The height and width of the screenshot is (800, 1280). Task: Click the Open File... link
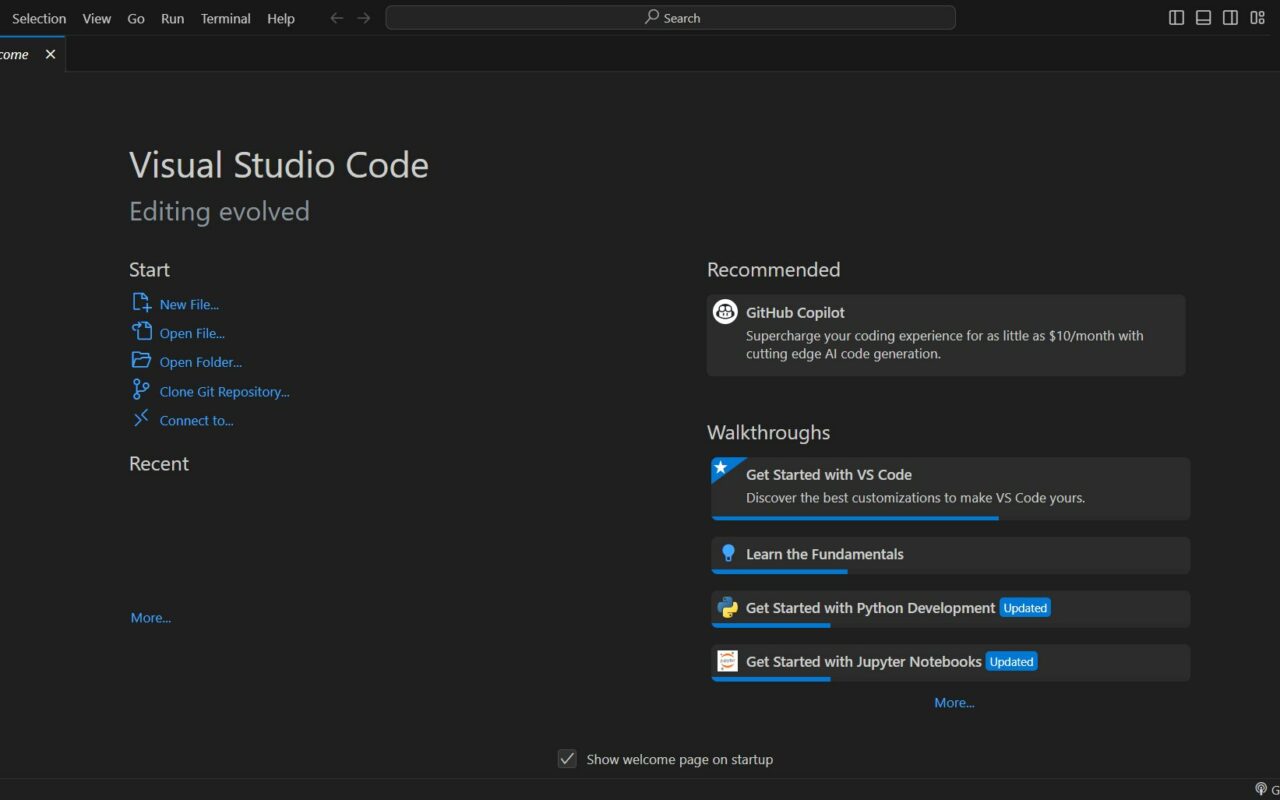(192, 333)
